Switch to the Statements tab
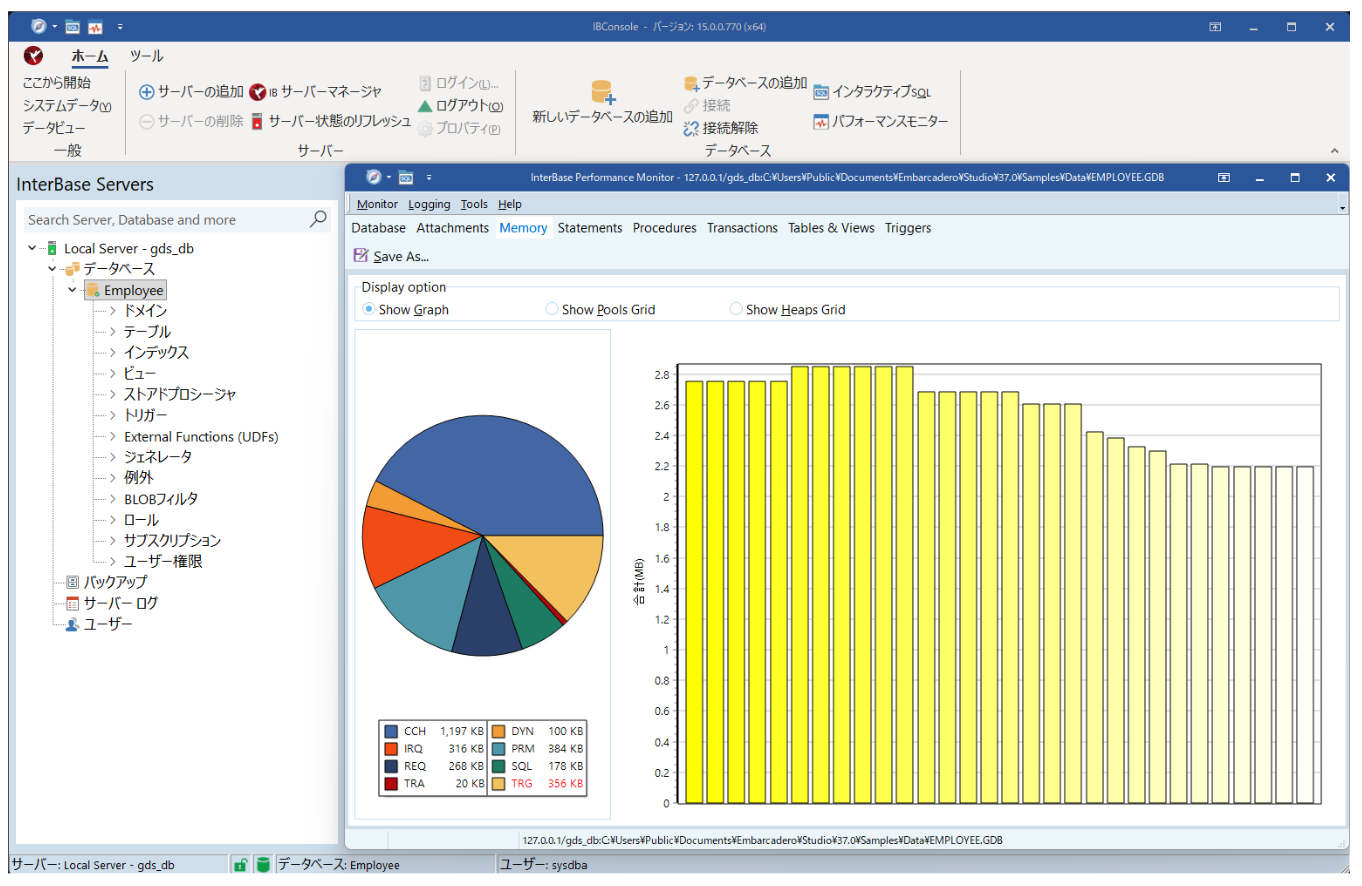 point(589,228)
